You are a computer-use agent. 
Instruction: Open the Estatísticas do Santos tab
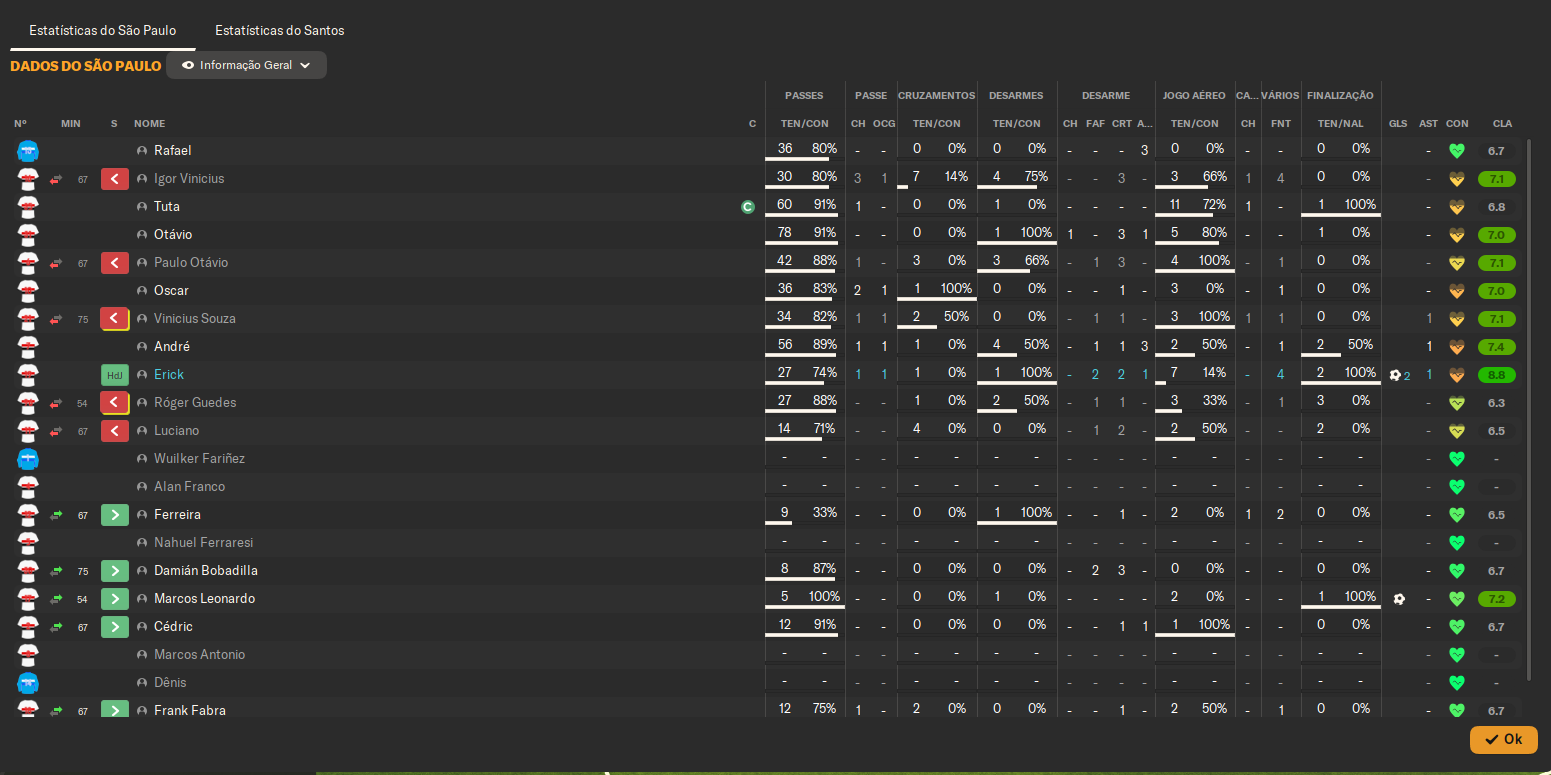(x=279, y=30)
